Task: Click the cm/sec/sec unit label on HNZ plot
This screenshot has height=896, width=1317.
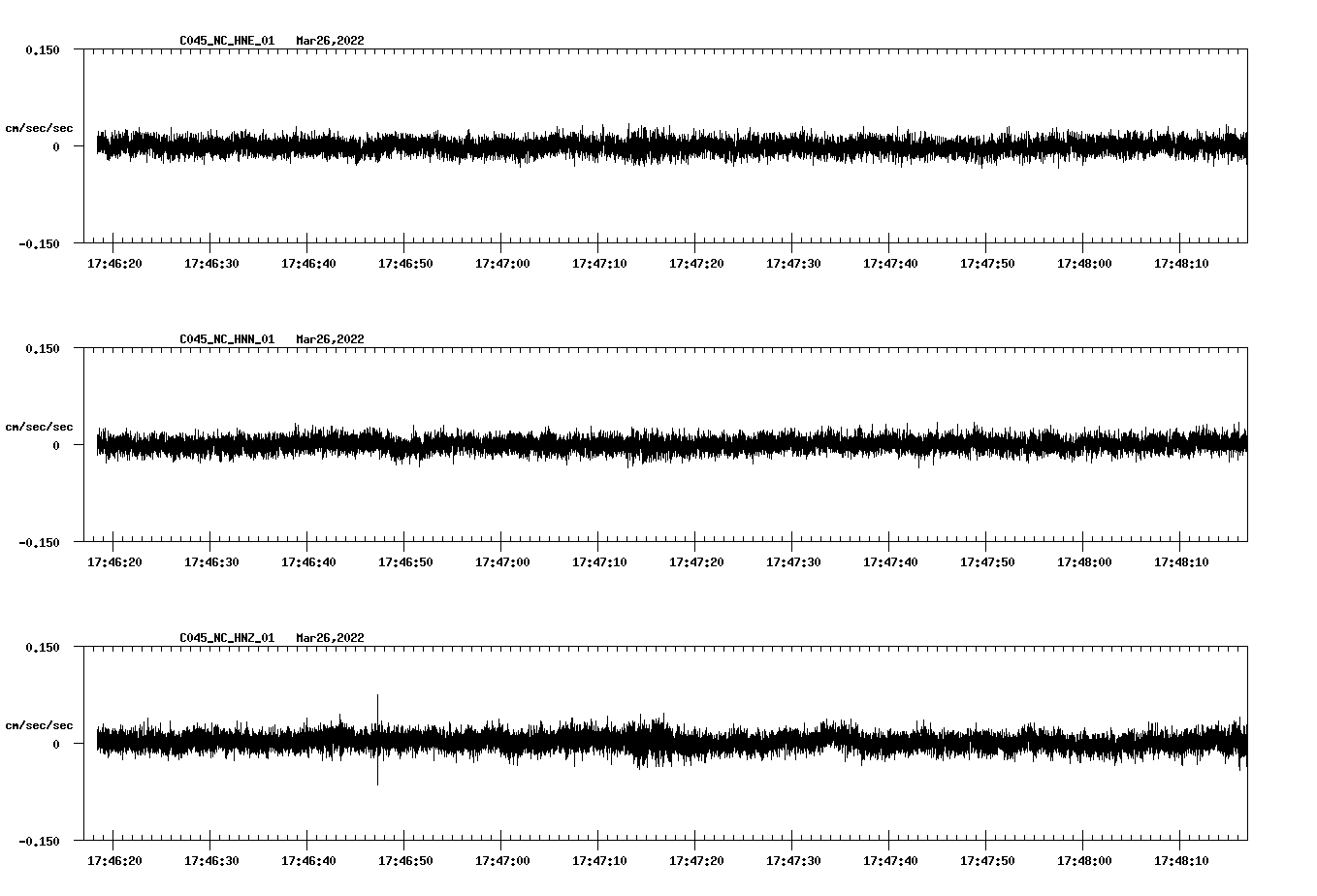Action: 39,725
